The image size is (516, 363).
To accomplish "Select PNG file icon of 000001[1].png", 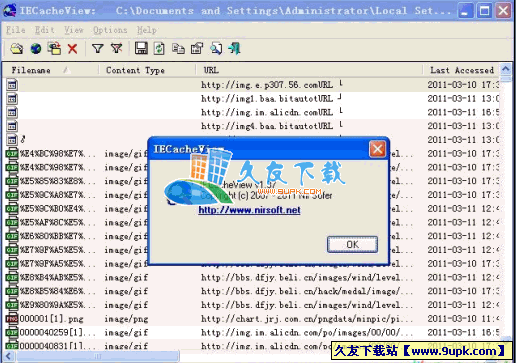I will (12, 319).
